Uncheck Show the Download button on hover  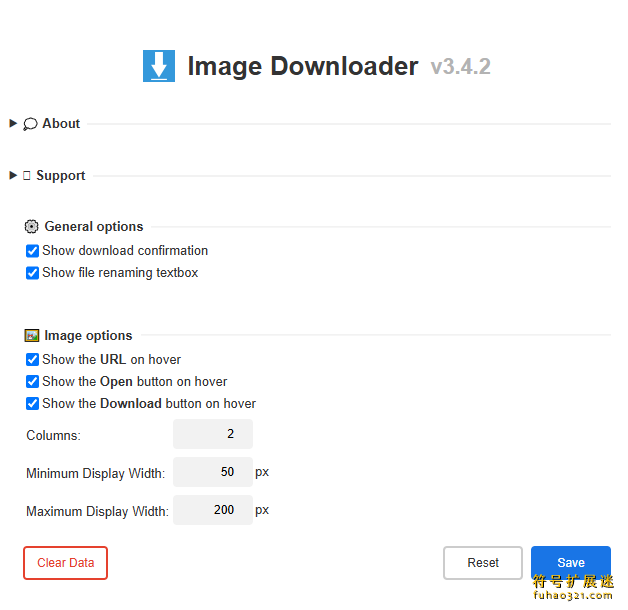tap(32, 404)
